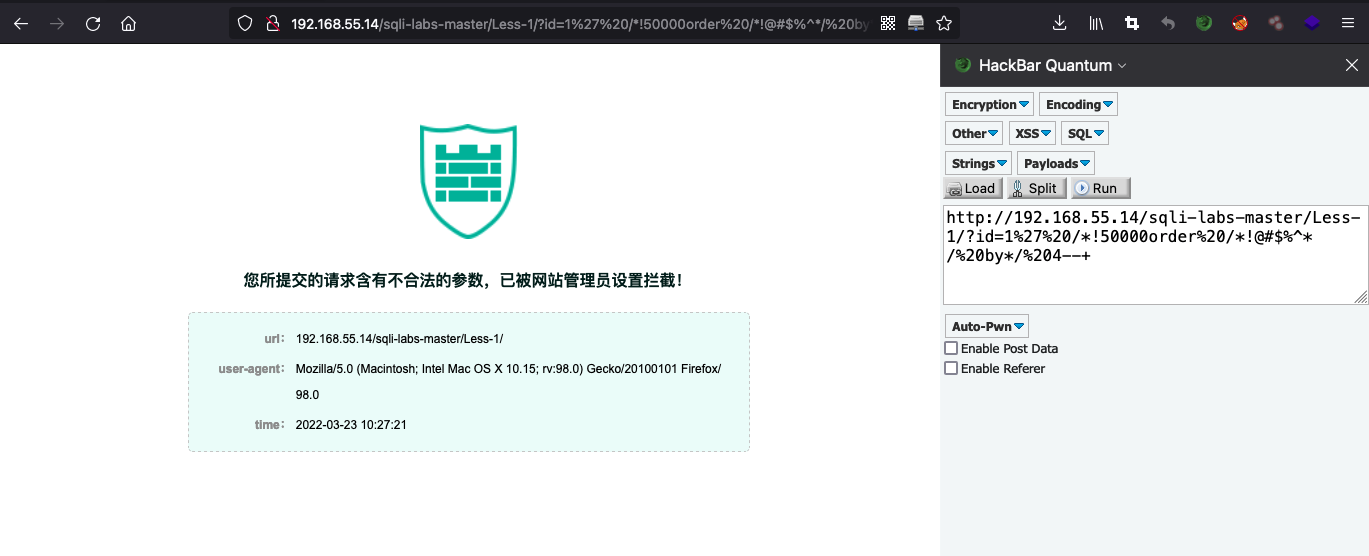Click the Run button

(x=1101, y=188)
